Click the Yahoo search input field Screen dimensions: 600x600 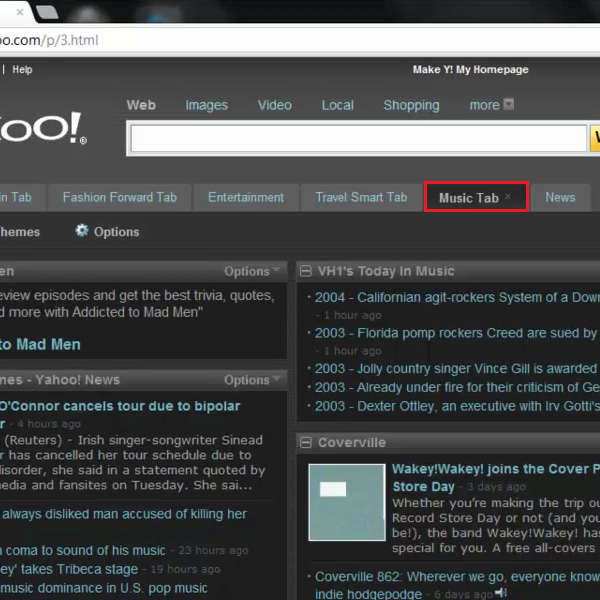pos(359,138)
